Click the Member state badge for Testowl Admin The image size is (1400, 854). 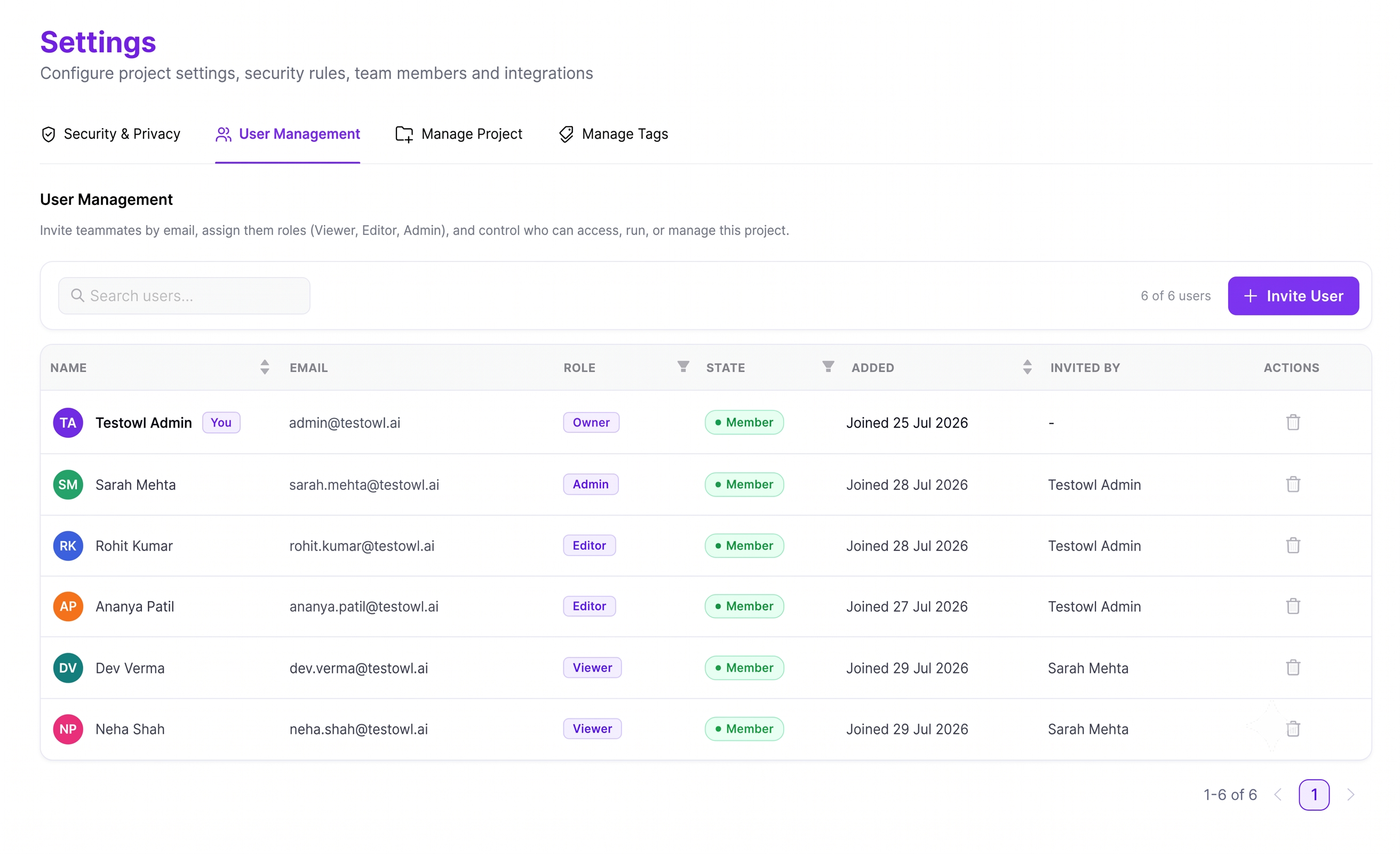(x=744, y=422)
